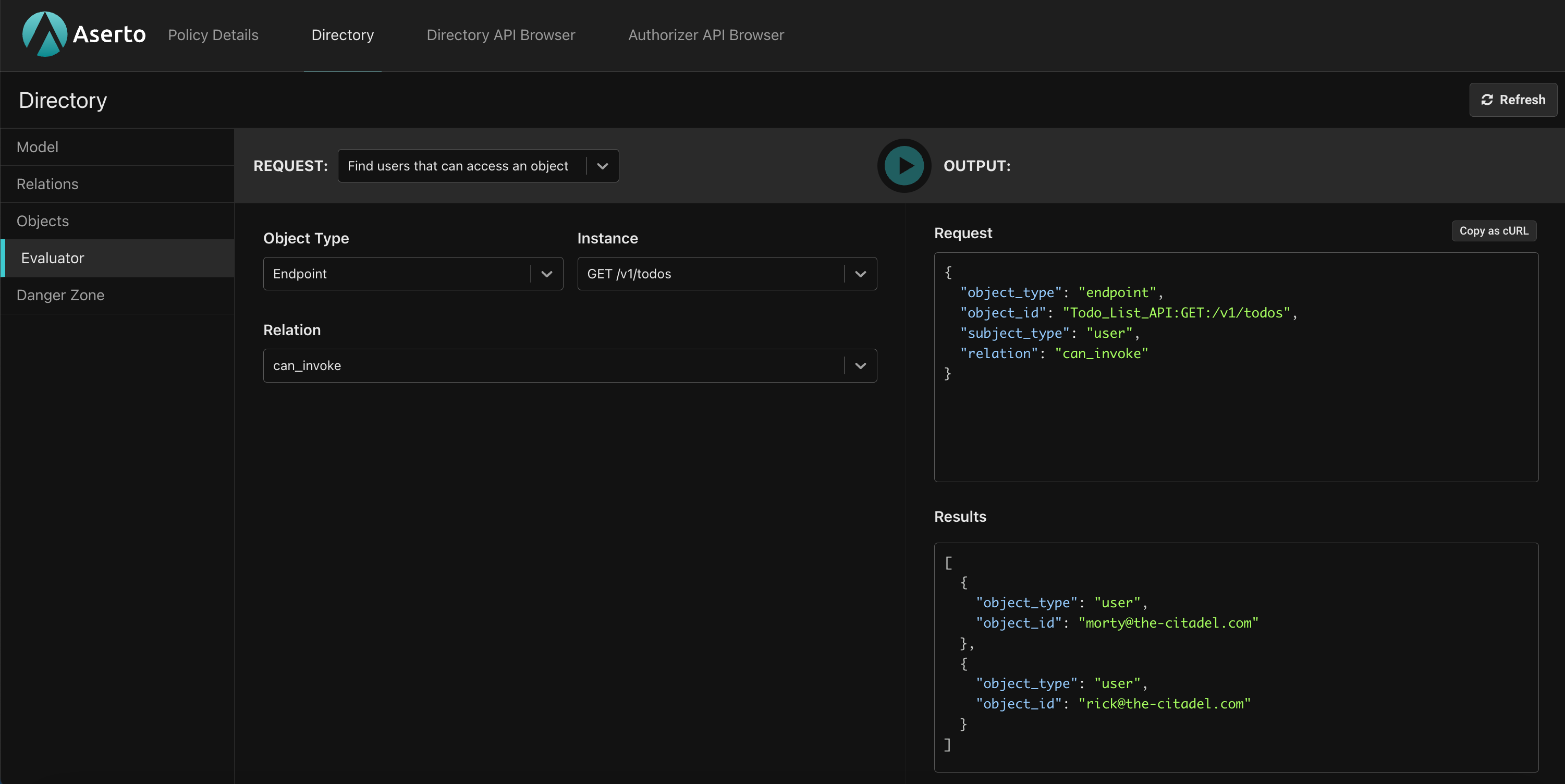
Task: Run the request with the play button
Action: click(x=904, y=166)
